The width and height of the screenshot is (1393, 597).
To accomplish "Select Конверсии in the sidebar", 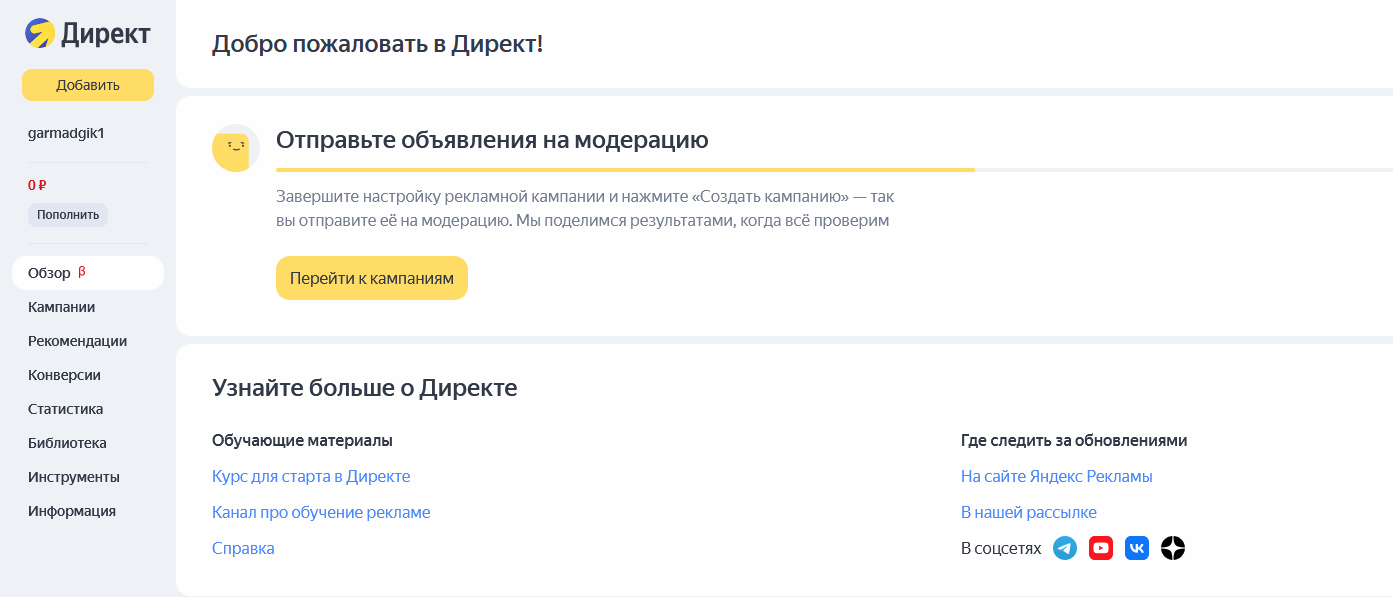I will click(64, 375).
